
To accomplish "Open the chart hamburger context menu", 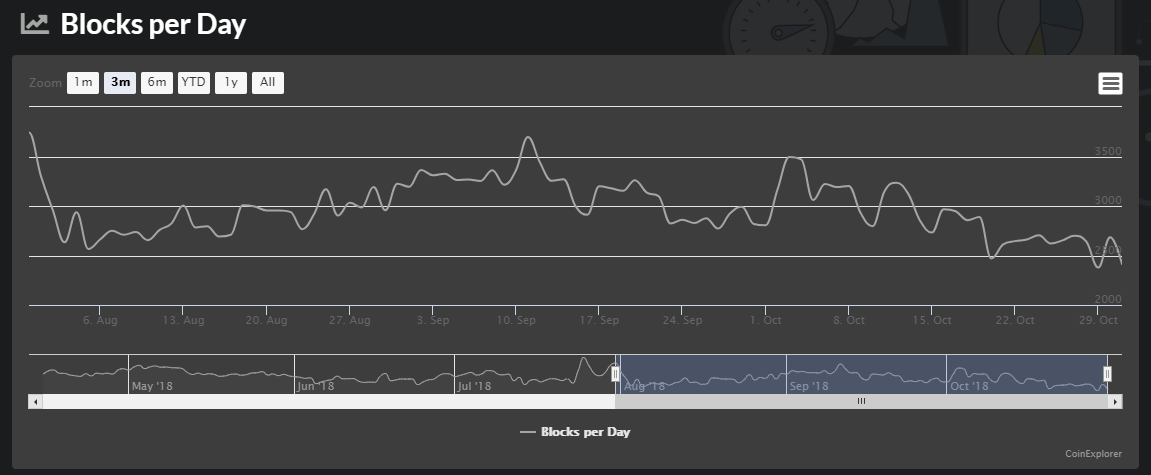I will (x=1110, y=84).
